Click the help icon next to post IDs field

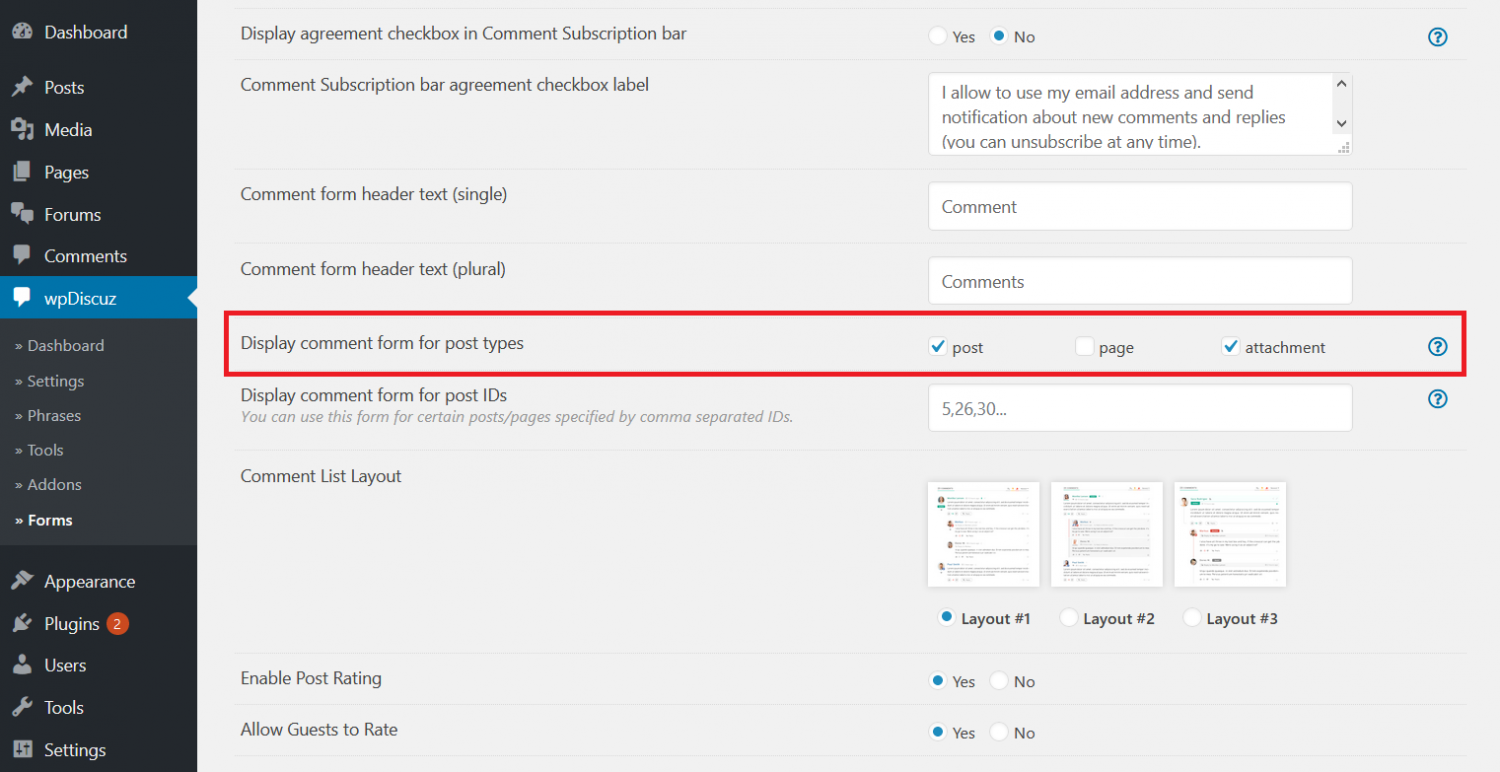click(1437, 399)
